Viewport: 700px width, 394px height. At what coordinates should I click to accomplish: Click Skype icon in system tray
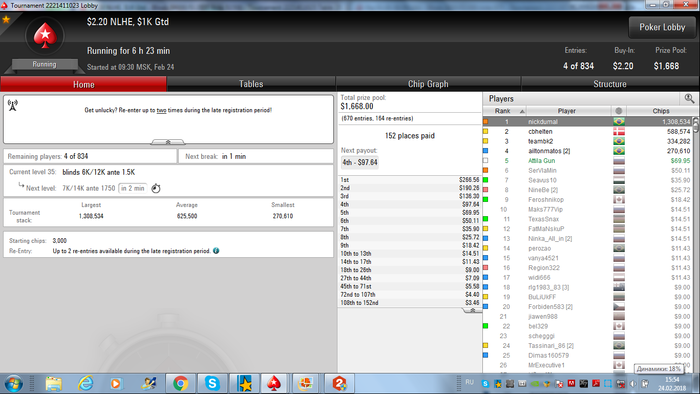[x=485, y=384]
